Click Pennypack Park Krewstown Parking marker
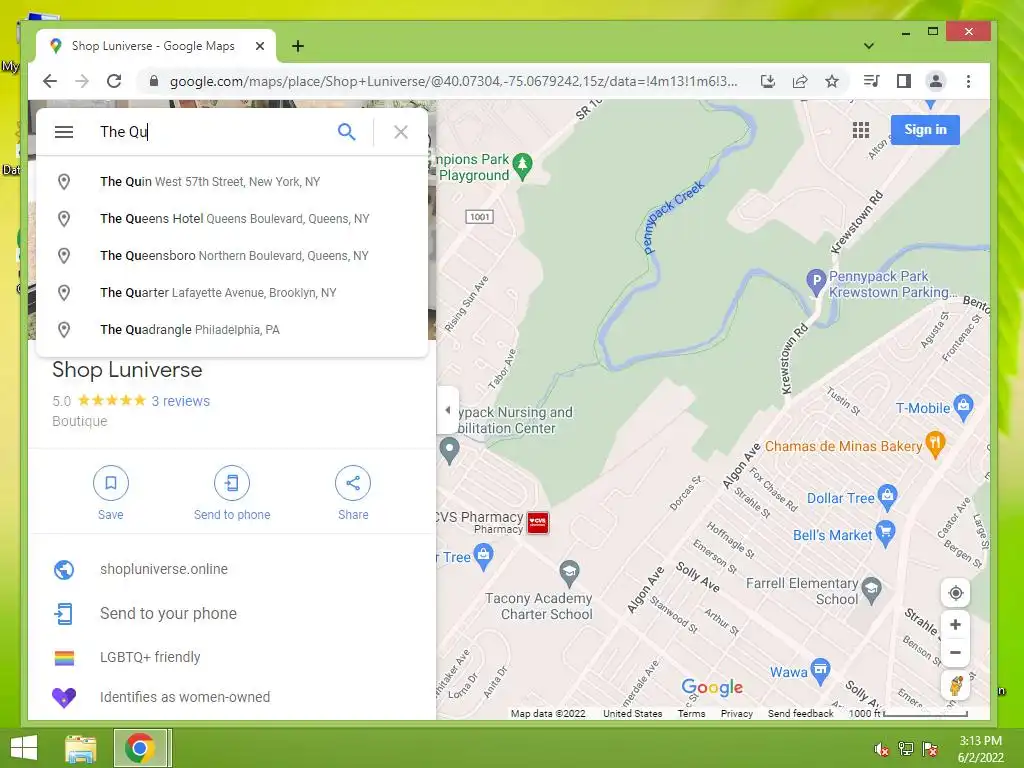This screenshot has width=1024, height=768. pyautogui.click(x=816, y=282)
